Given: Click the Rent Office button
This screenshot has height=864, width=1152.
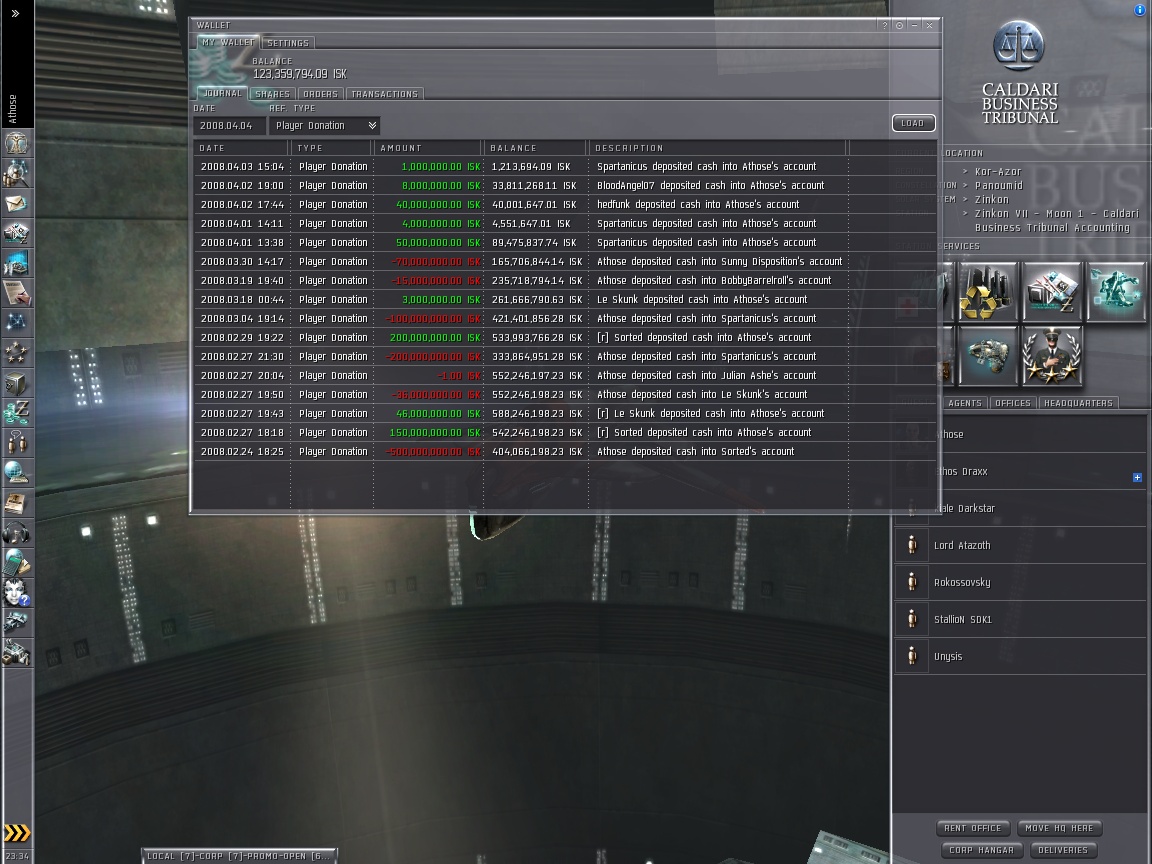Looking at the screenshot, I should [973, 828].
